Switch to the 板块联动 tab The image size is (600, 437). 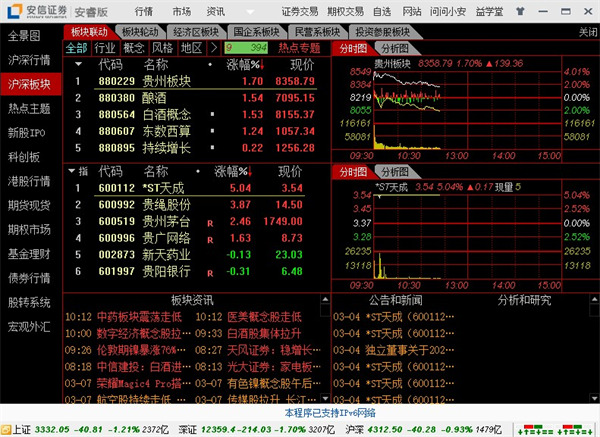tap(89, 32)
